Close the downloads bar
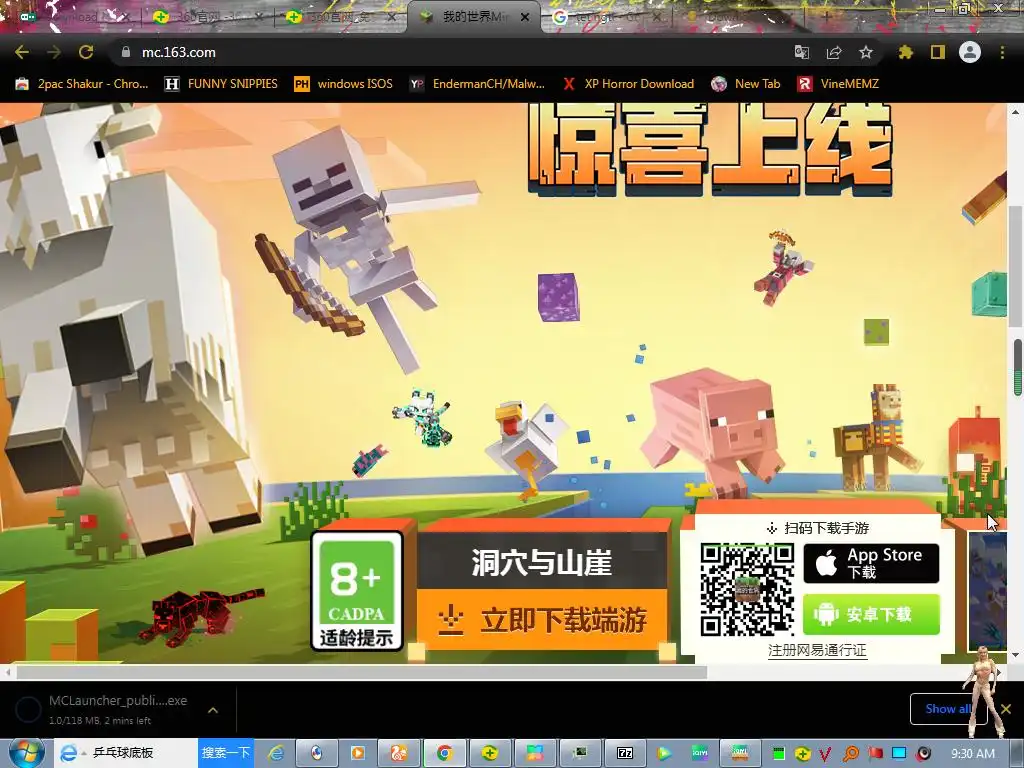1024x768 pixels. coord(1006,709)
